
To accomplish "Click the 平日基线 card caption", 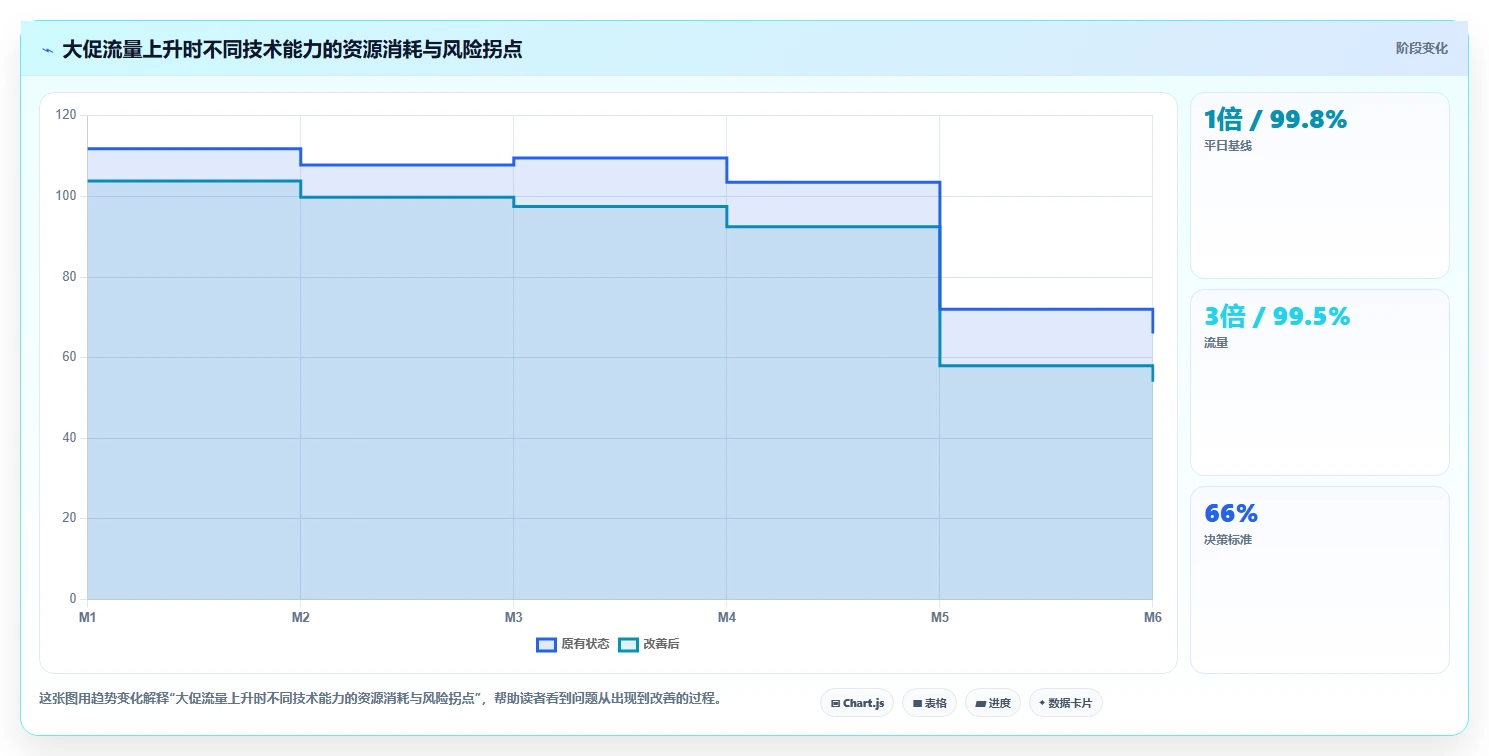I will [1228, 145].
